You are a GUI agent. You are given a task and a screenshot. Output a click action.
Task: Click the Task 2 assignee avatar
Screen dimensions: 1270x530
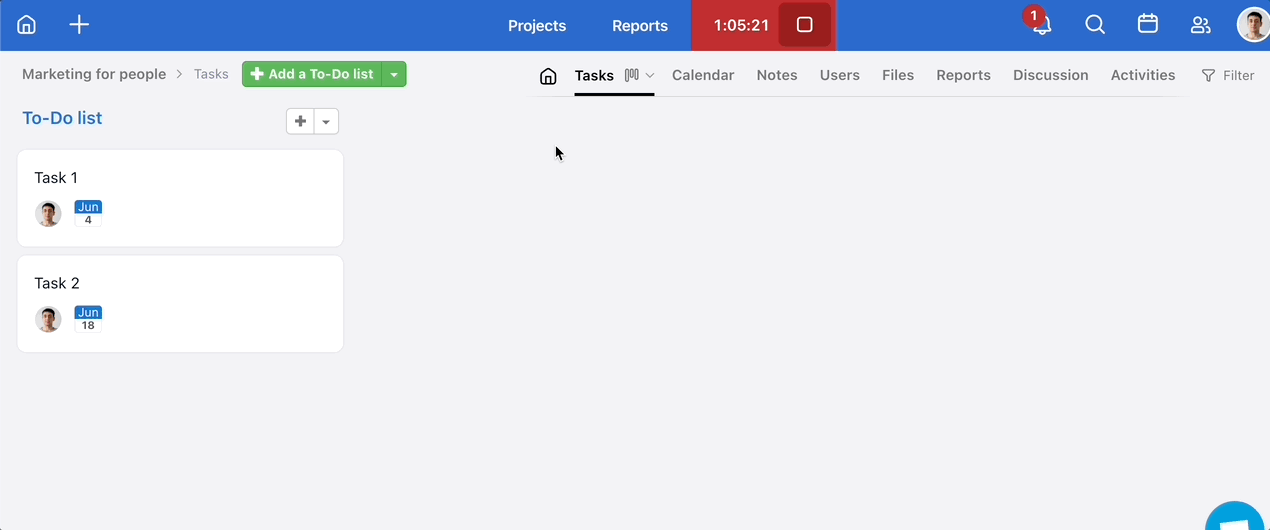(x=48, y=320)
